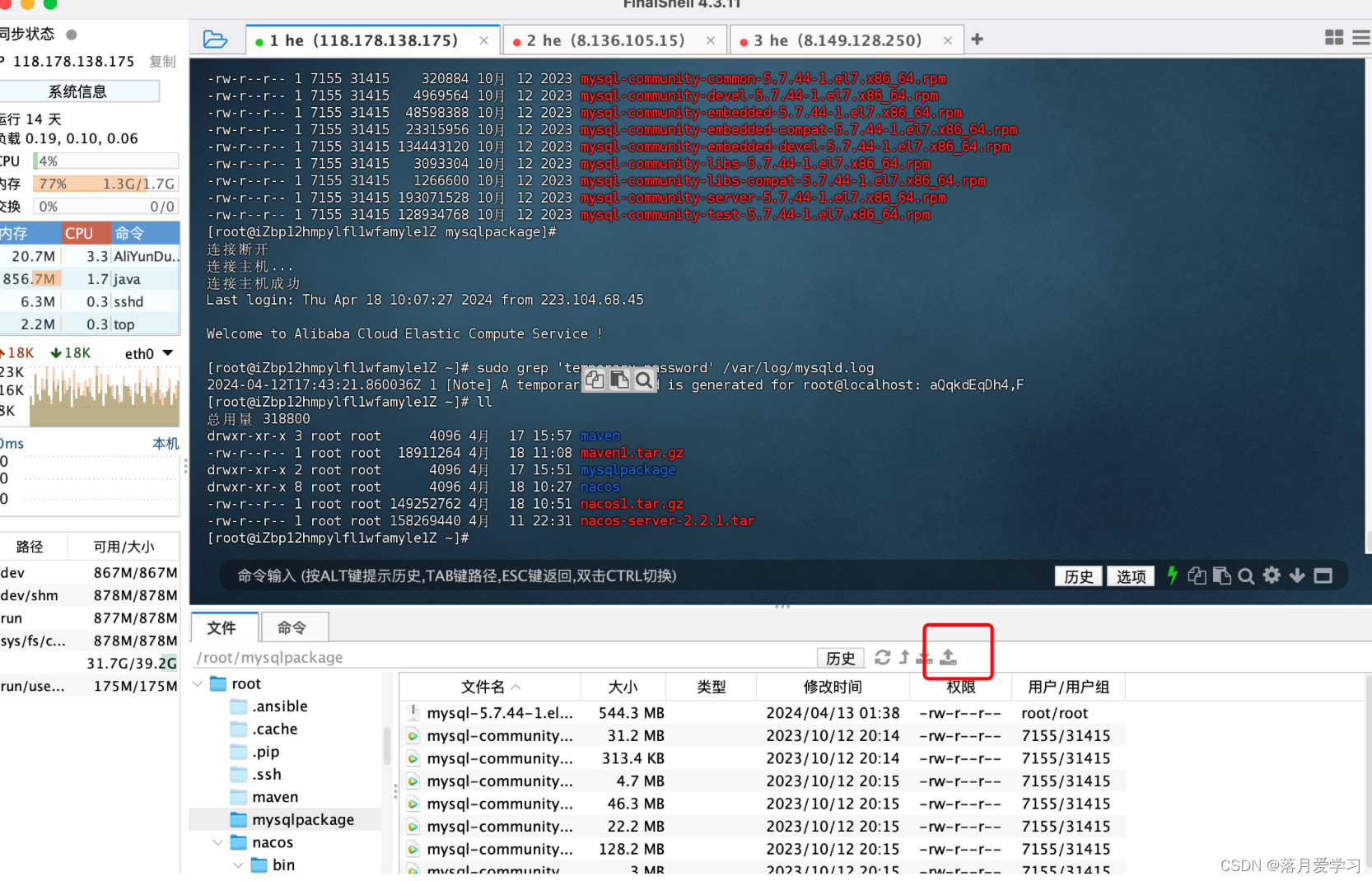Close the 8.149.128.250 session tab
This screenshot has width=1372, height=881.
pyautogui.click(x=948, y=40)
